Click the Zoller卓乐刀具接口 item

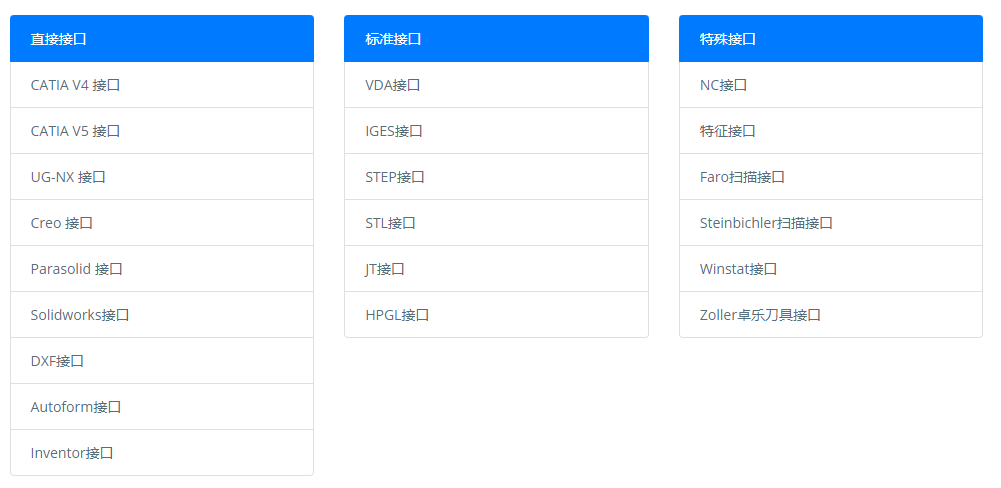point(831,315)
